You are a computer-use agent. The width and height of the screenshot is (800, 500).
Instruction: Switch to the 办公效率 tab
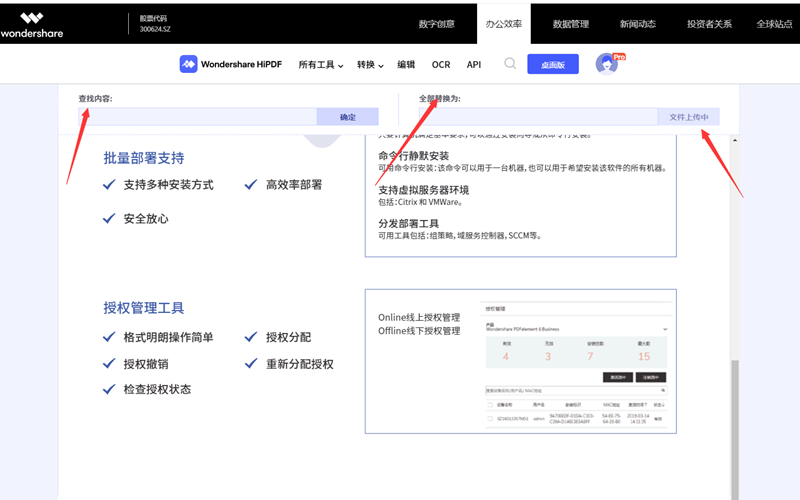click(504, 23)
